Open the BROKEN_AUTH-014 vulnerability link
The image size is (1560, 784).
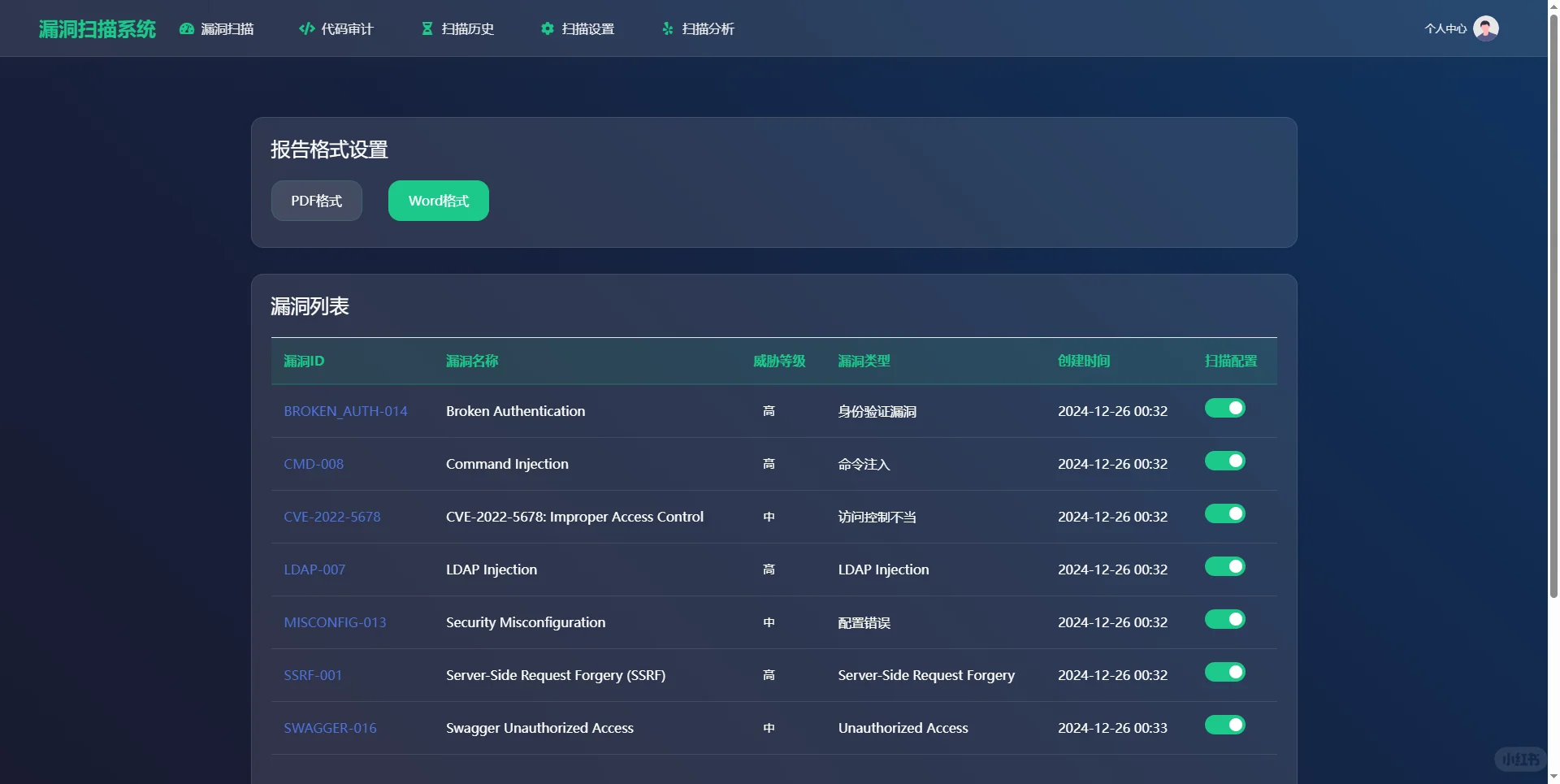tap(345, 411)
